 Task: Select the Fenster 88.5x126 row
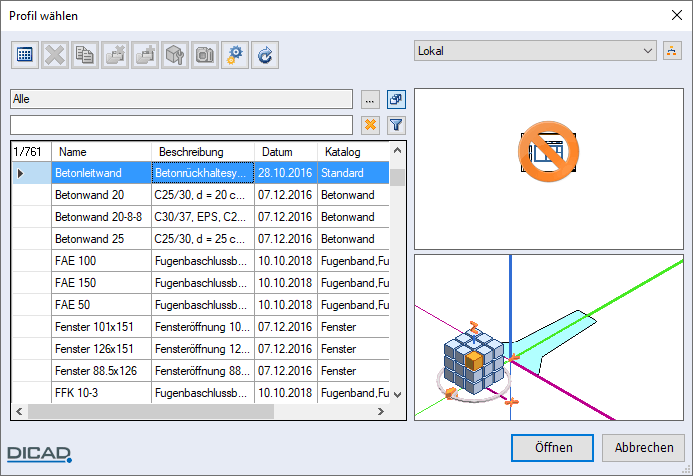tap(201, 371)
